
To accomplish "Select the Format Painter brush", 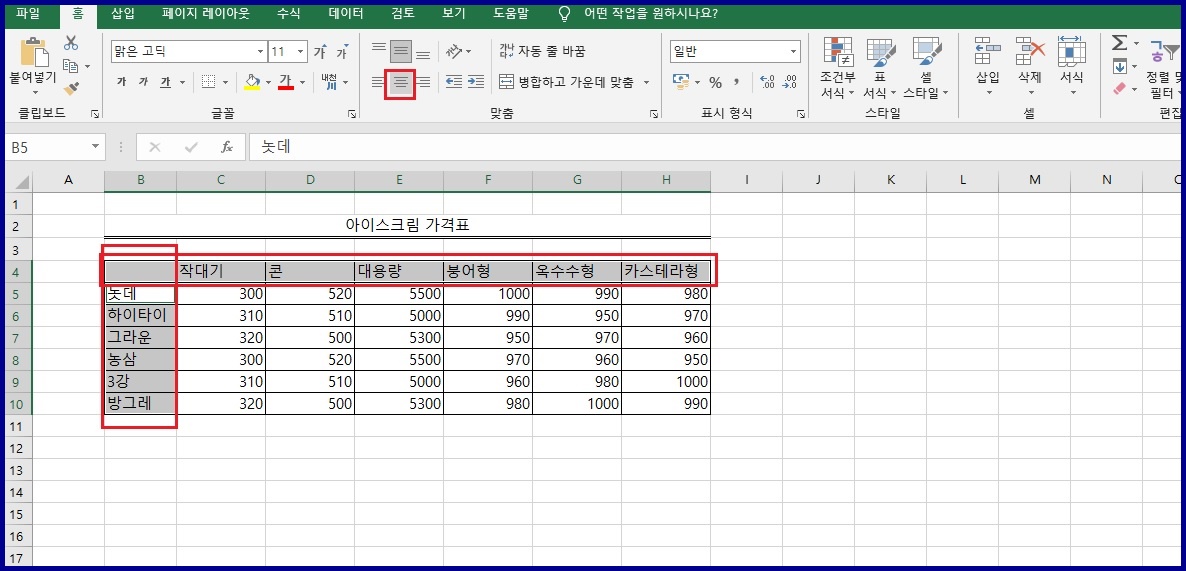I will (71, 89).
